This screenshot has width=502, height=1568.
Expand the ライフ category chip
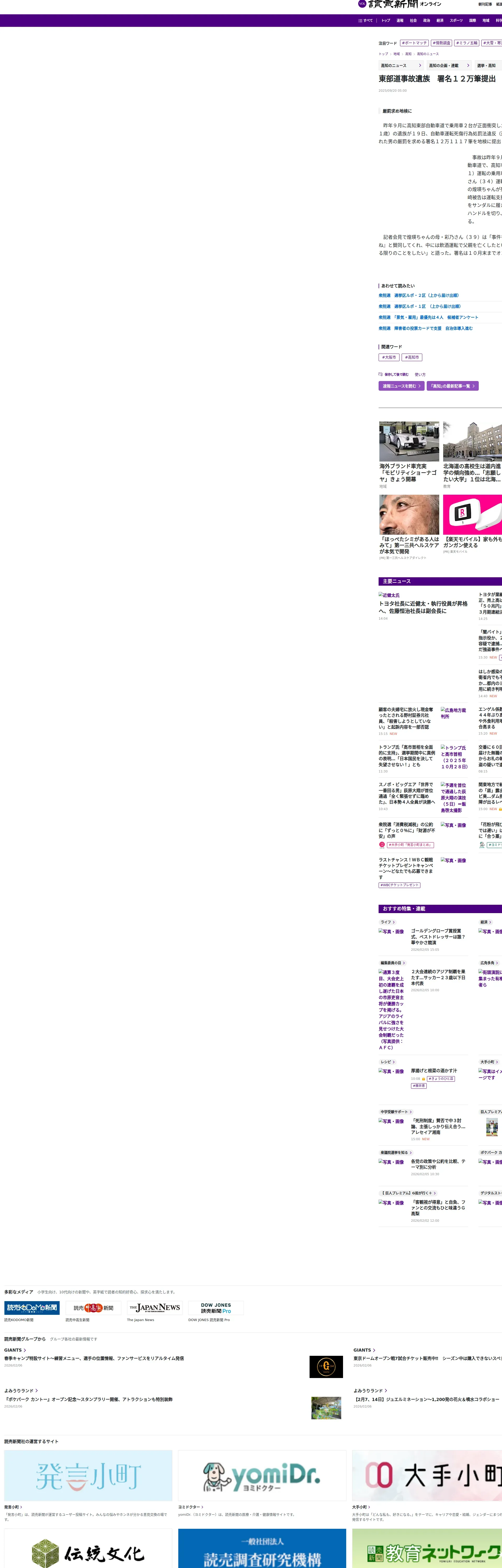pyautogui.click(x=388, y=922)
